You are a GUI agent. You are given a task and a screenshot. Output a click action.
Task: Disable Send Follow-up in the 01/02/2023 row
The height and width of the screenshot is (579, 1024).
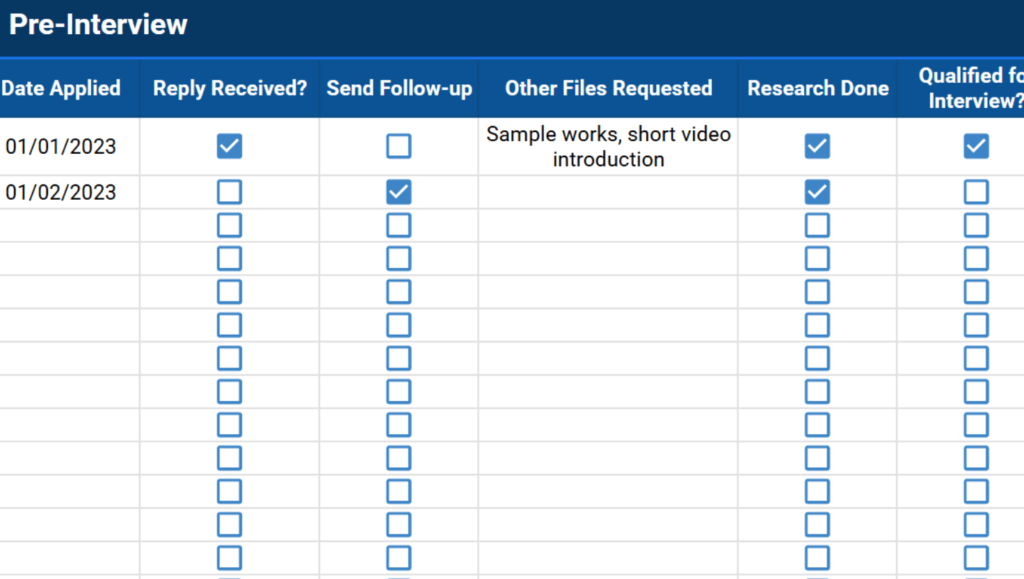[398, 192]
